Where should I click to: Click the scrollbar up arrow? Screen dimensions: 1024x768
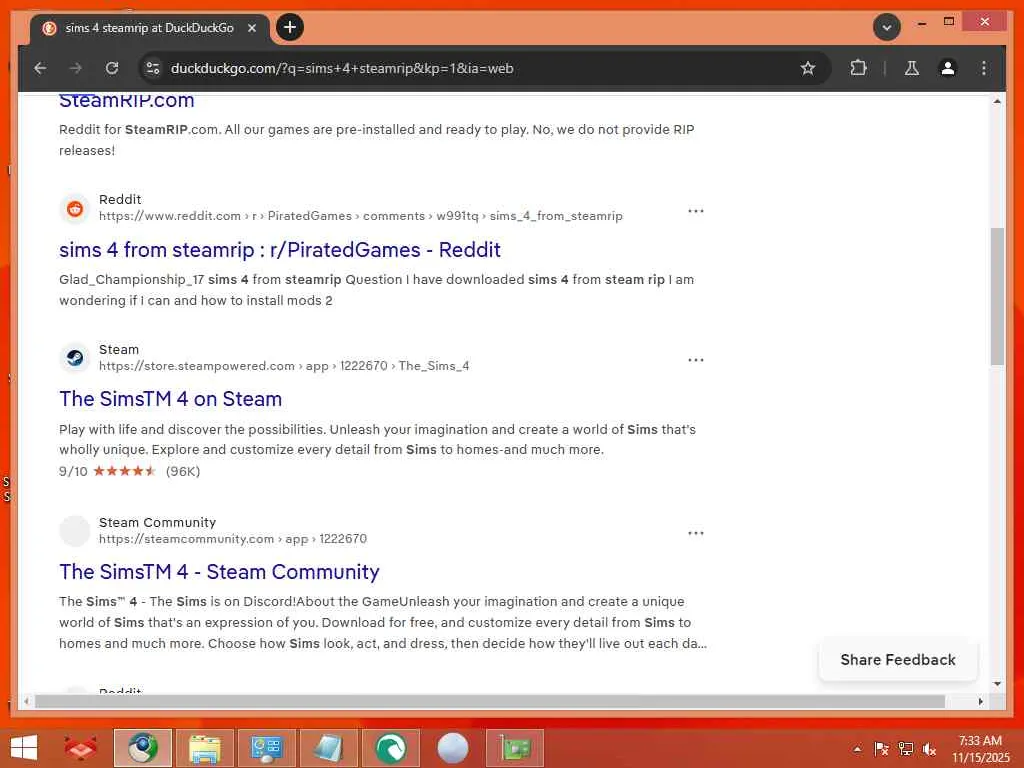click(997, 101)
